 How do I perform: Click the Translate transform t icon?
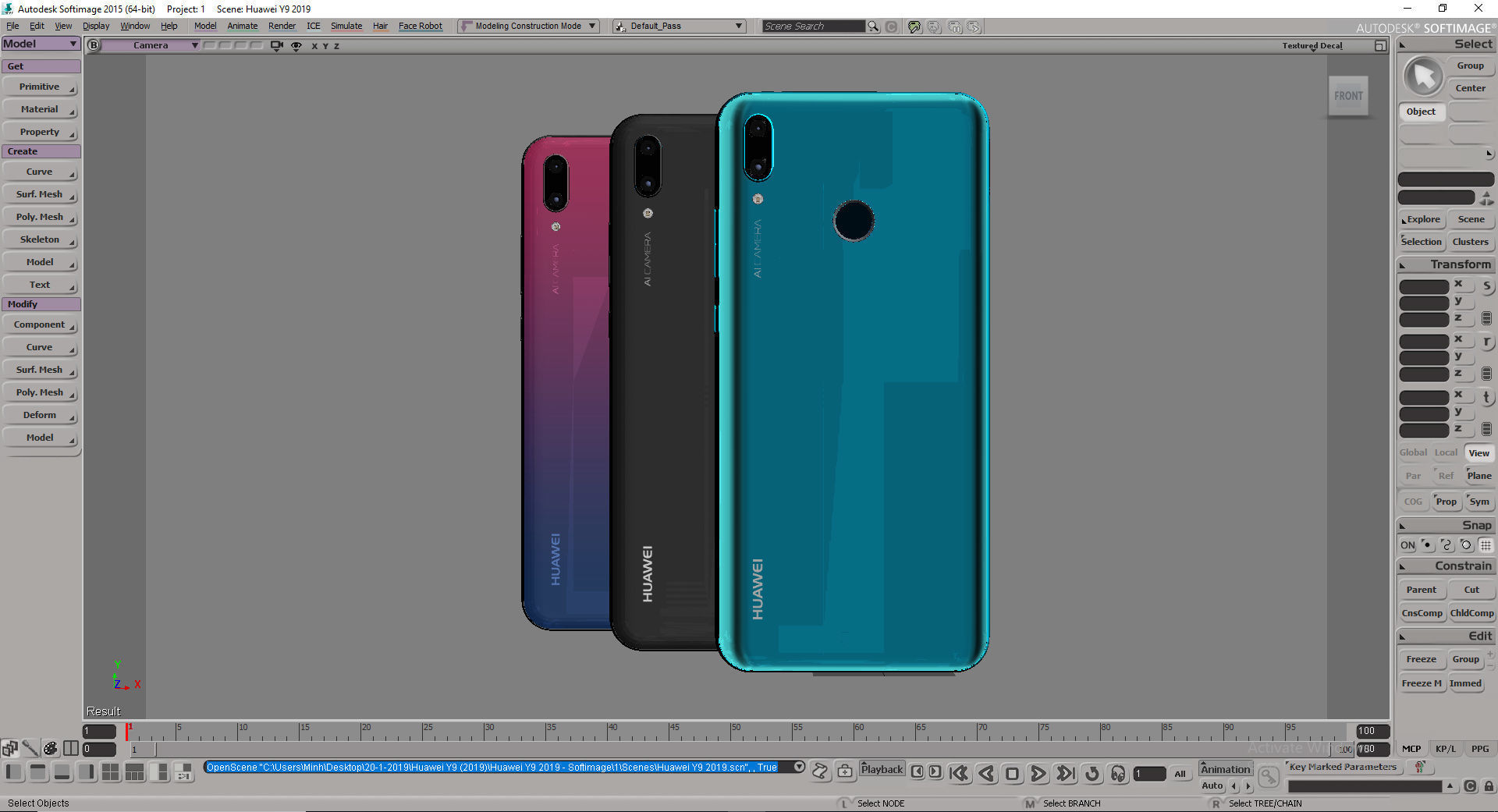coord(1486,397)
